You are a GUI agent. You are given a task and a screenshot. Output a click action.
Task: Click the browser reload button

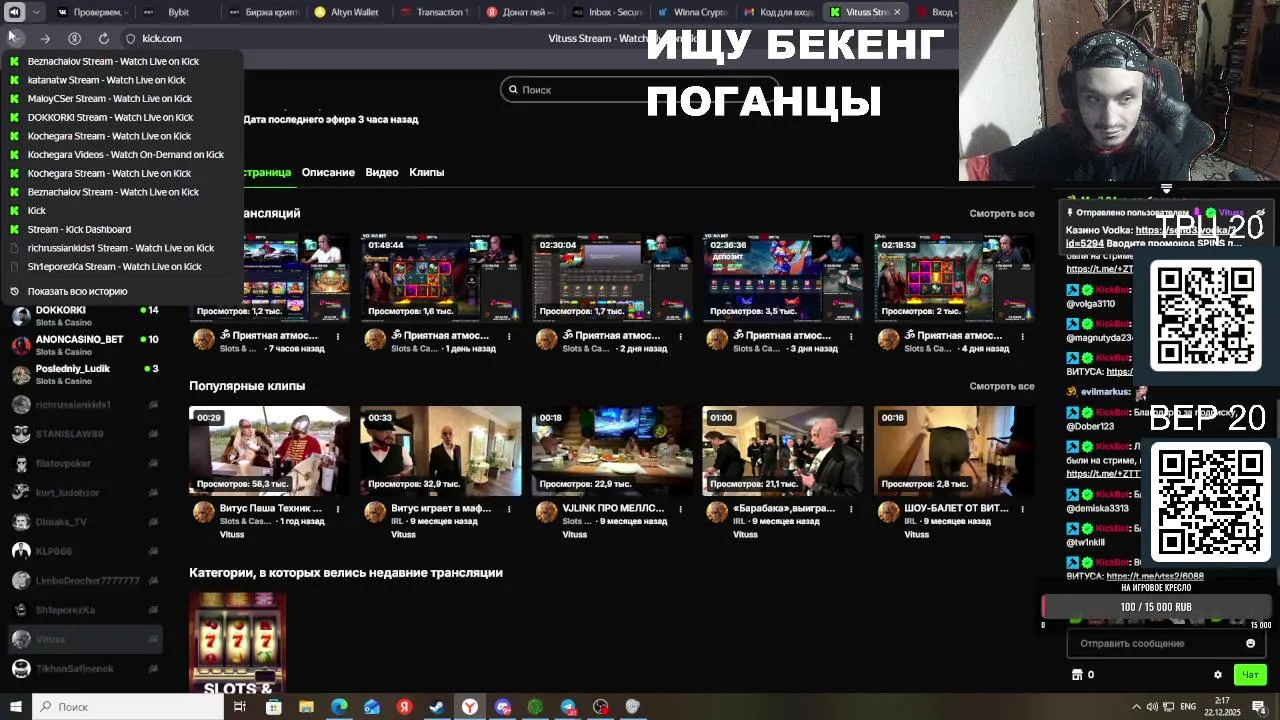coord(104,38)
